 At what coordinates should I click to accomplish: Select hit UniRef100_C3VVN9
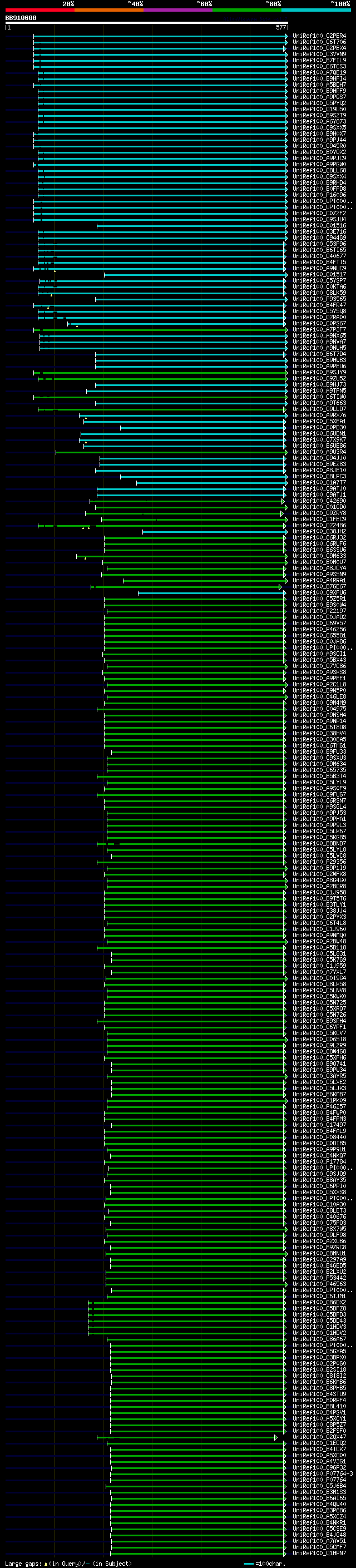point(319,54)
